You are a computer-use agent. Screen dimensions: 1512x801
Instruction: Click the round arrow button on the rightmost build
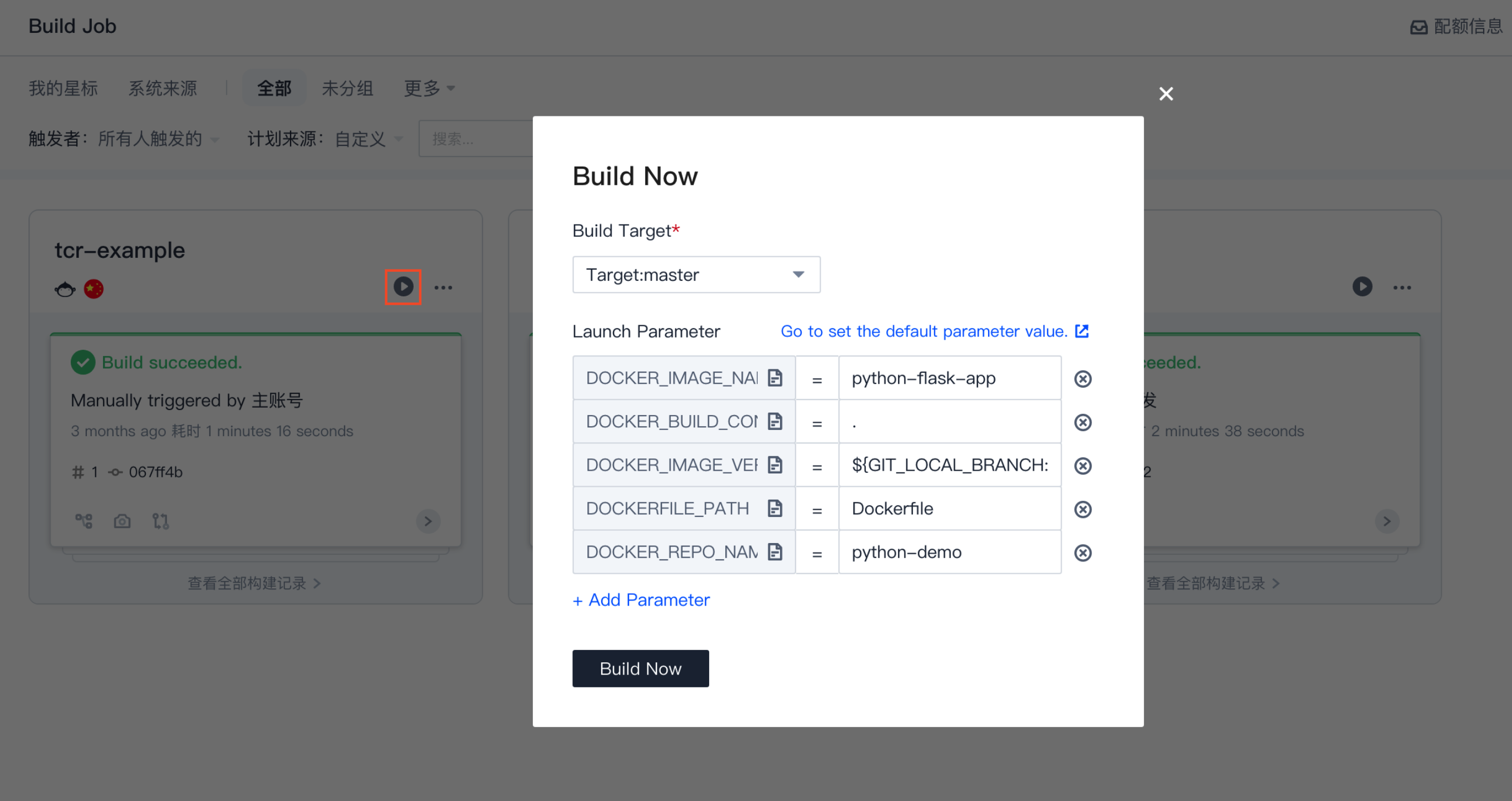click(1387, 521)
